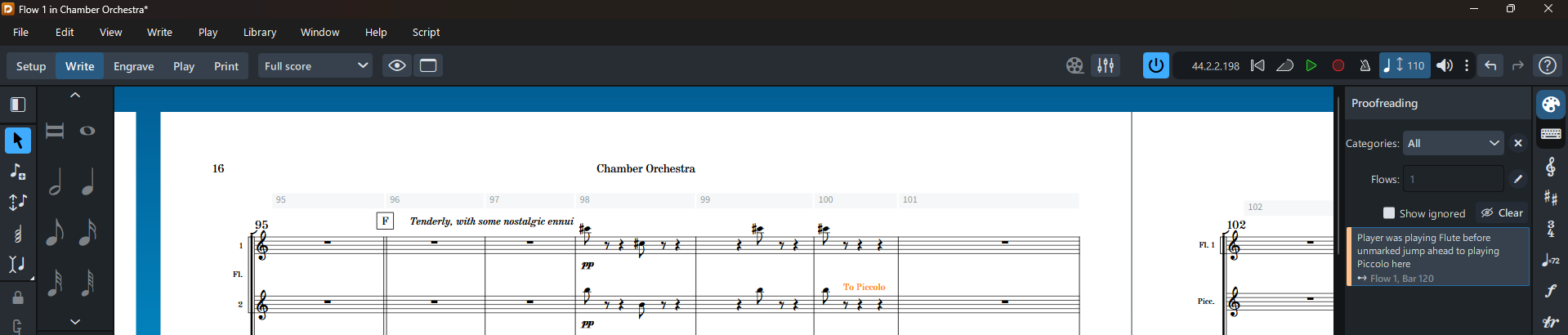1568x335 pixels.
Task: Switch to Engrave mode
Action: click(x=134, y=66)
